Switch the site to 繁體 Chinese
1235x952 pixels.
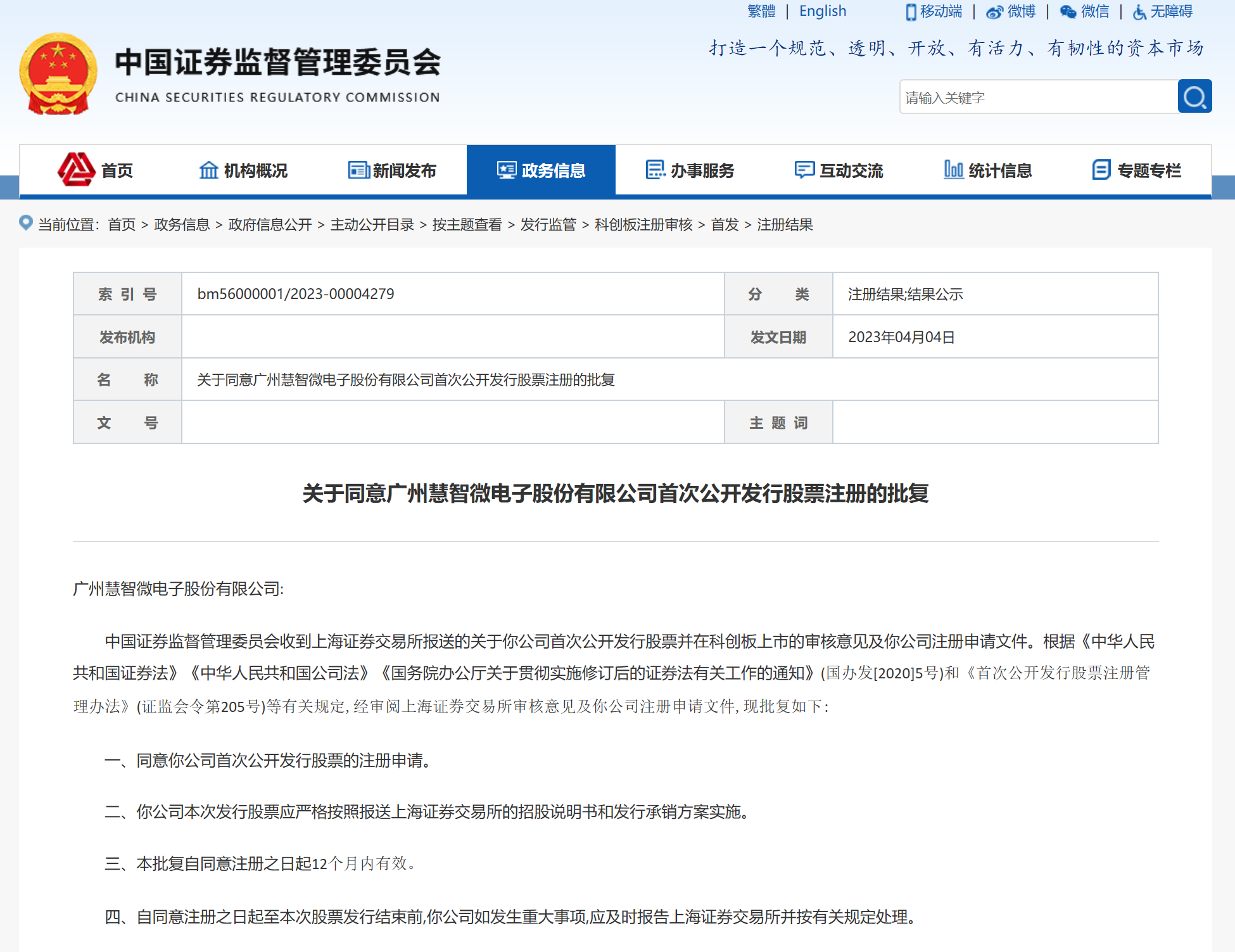pos(761,11)
